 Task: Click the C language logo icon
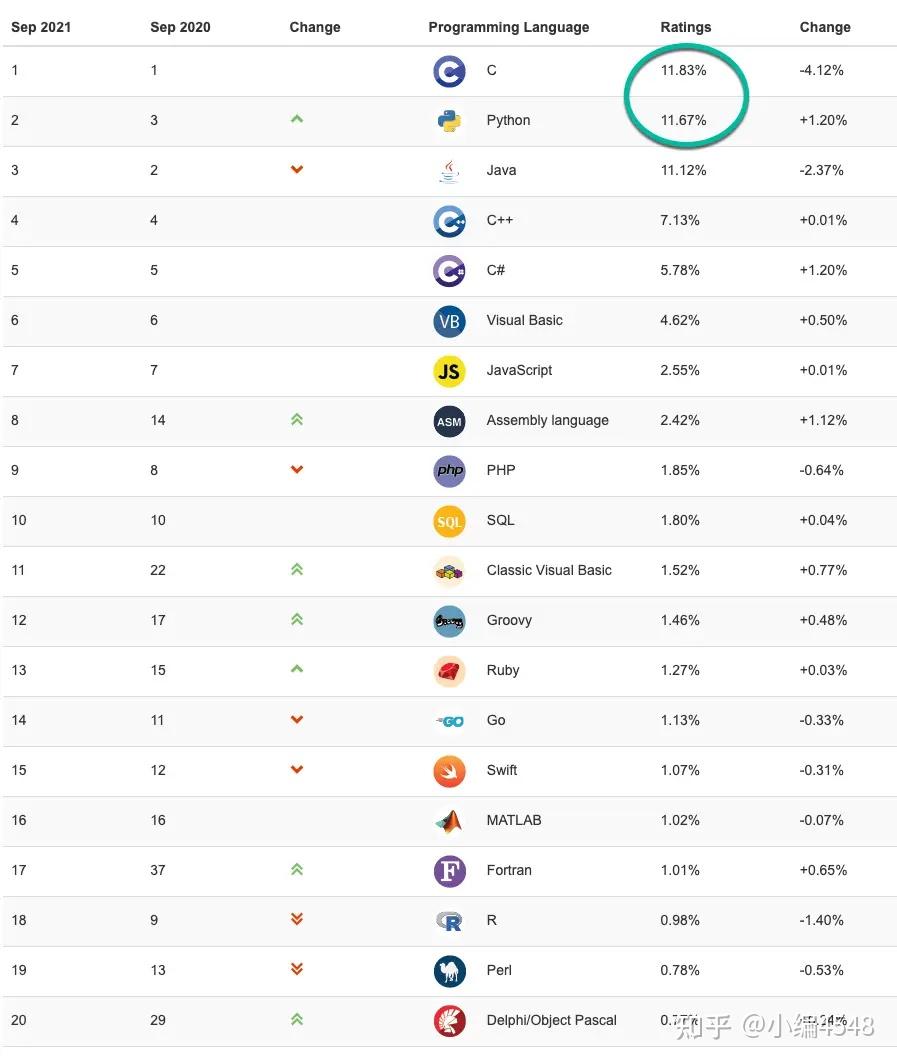449,71
